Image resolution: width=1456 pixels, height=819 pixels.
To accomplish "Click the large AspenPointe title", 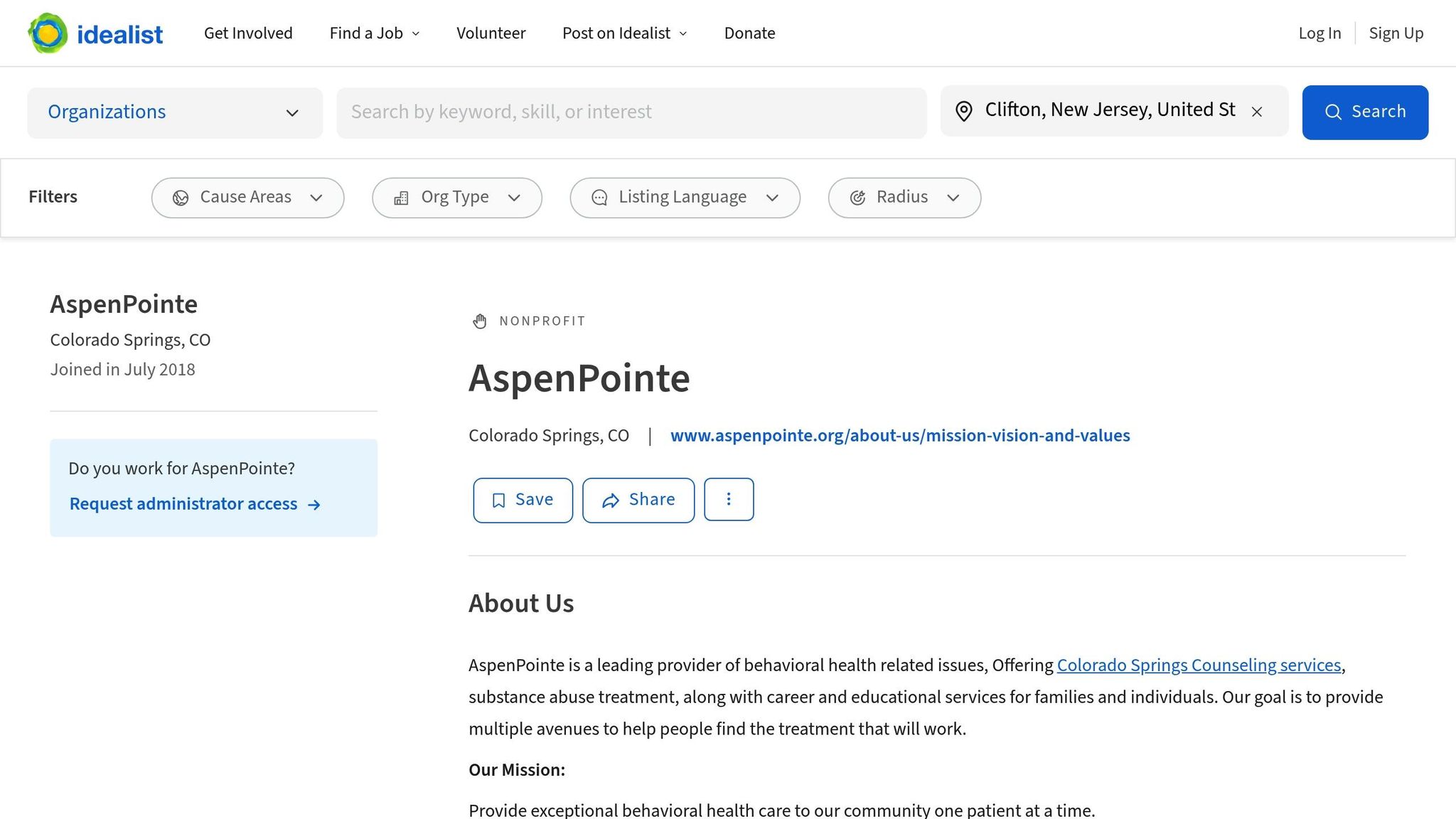I will click(579, 378).
